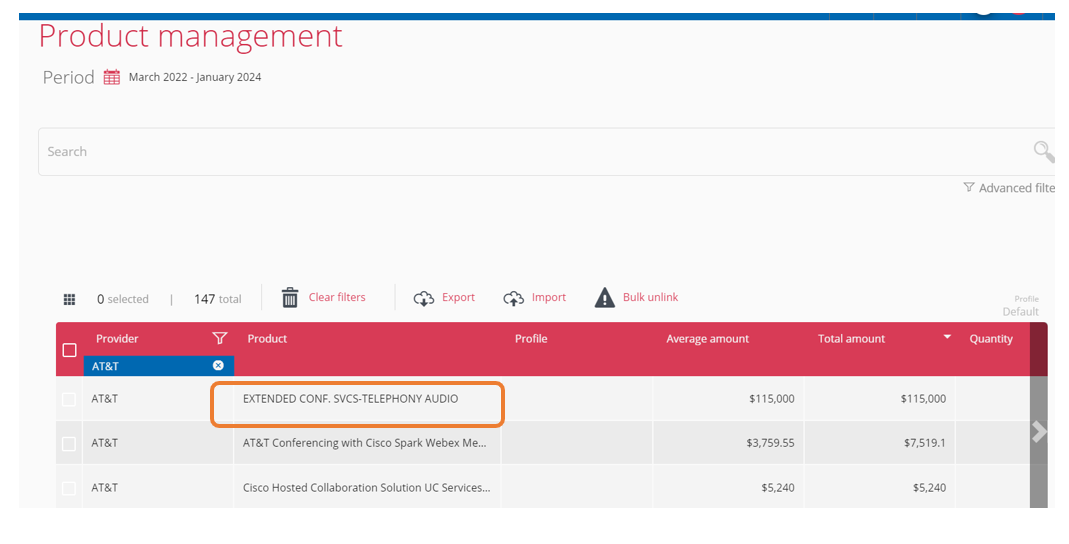This screenshot has height=544, width=1069.
Task: Click the Clear filters link
Action: 337,297
